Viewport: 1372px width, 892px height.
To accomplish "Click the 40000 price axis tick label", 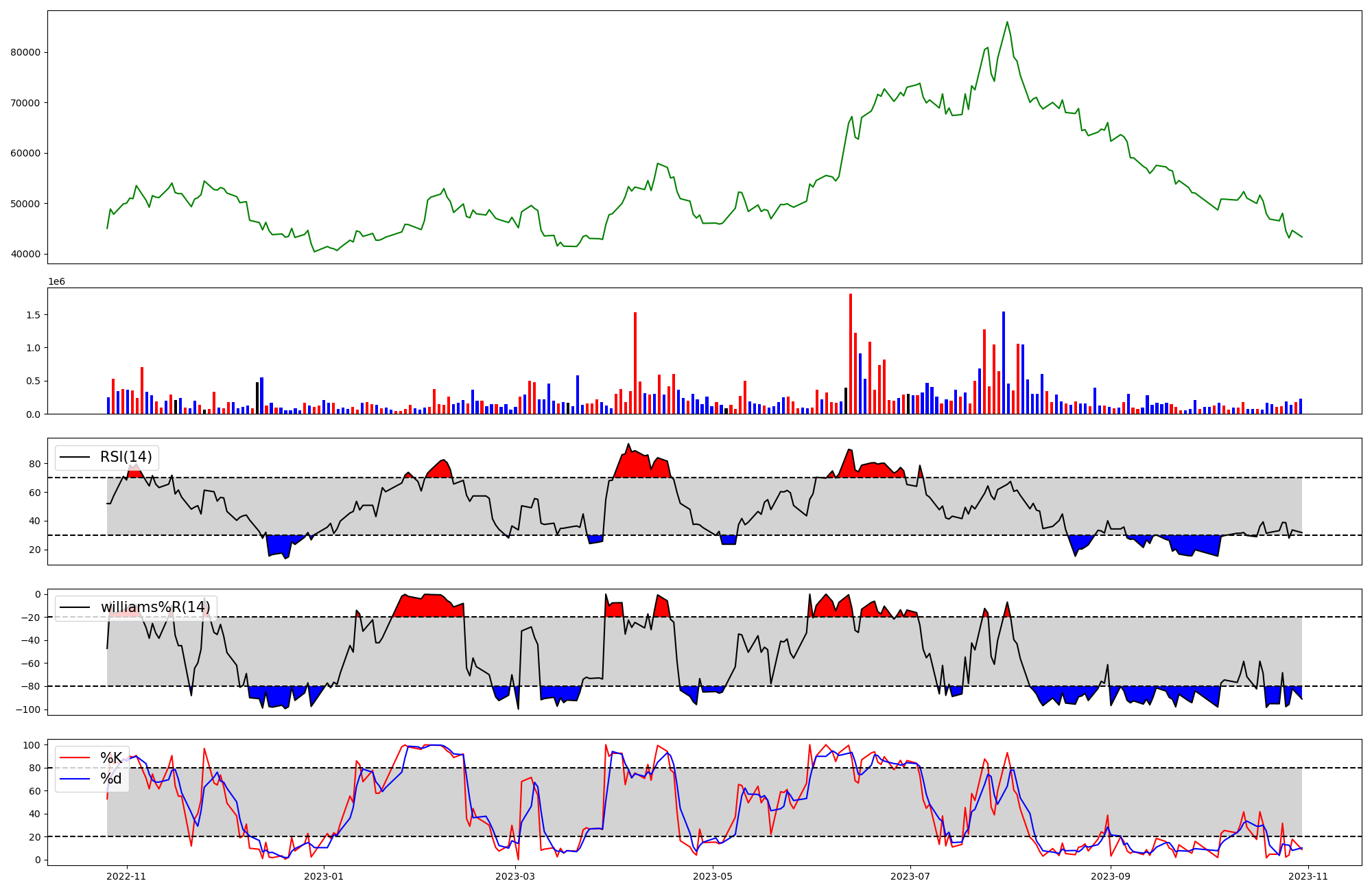I will tap(25, 254).
